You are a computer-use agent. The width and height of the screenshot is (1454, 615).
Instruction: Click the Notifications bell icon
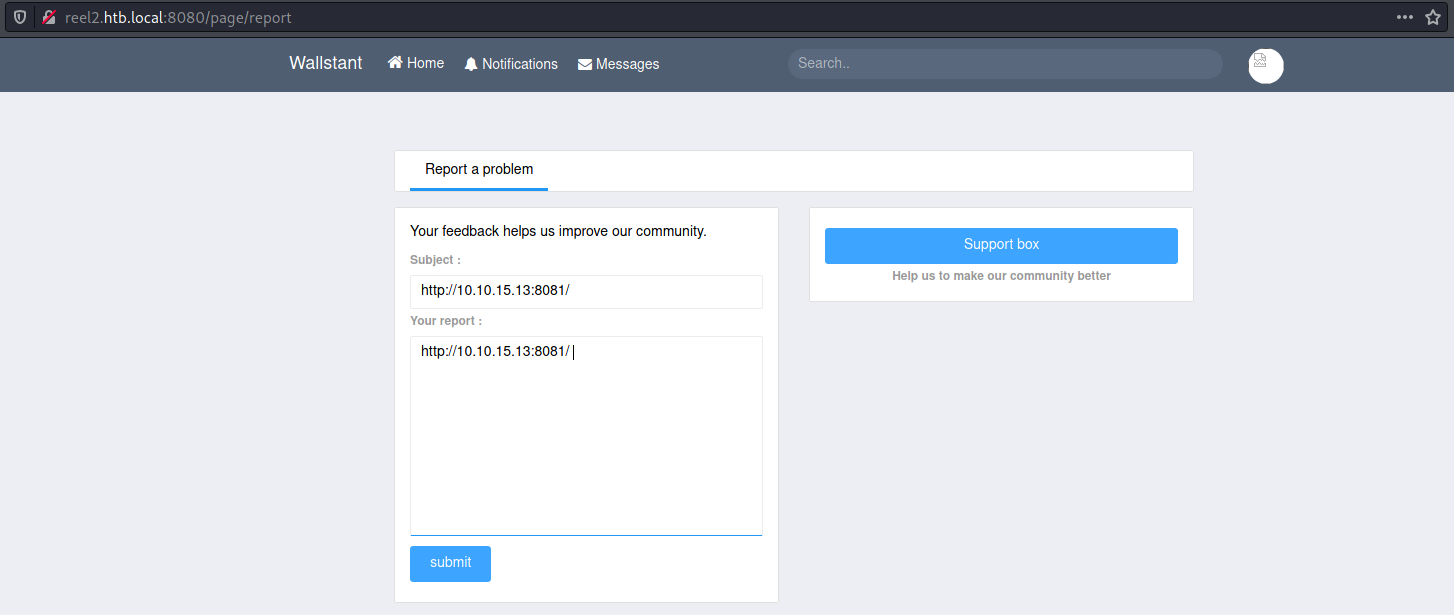471,64
